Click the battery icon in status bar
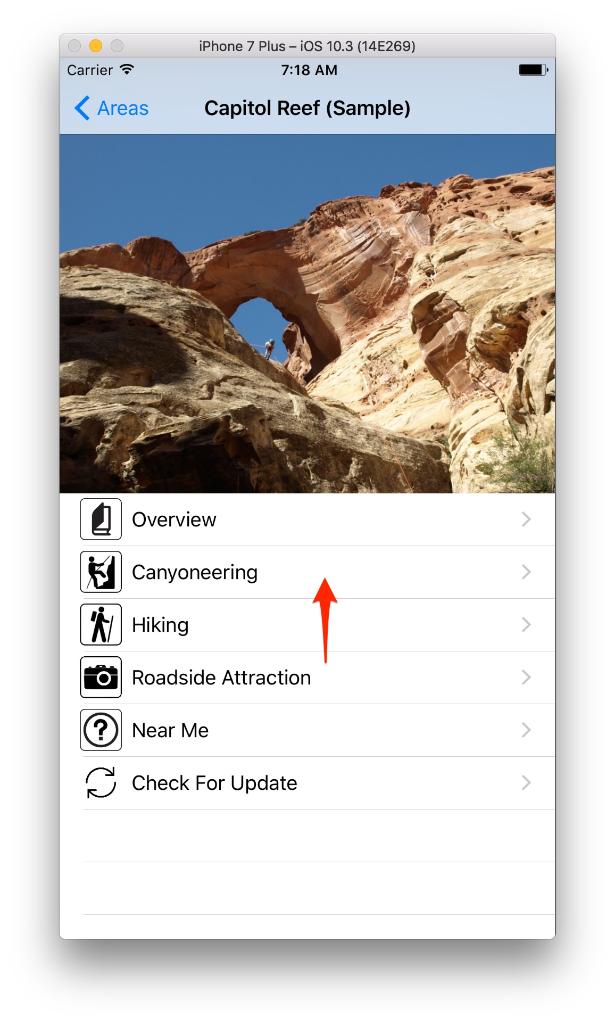 coord(533,70)
